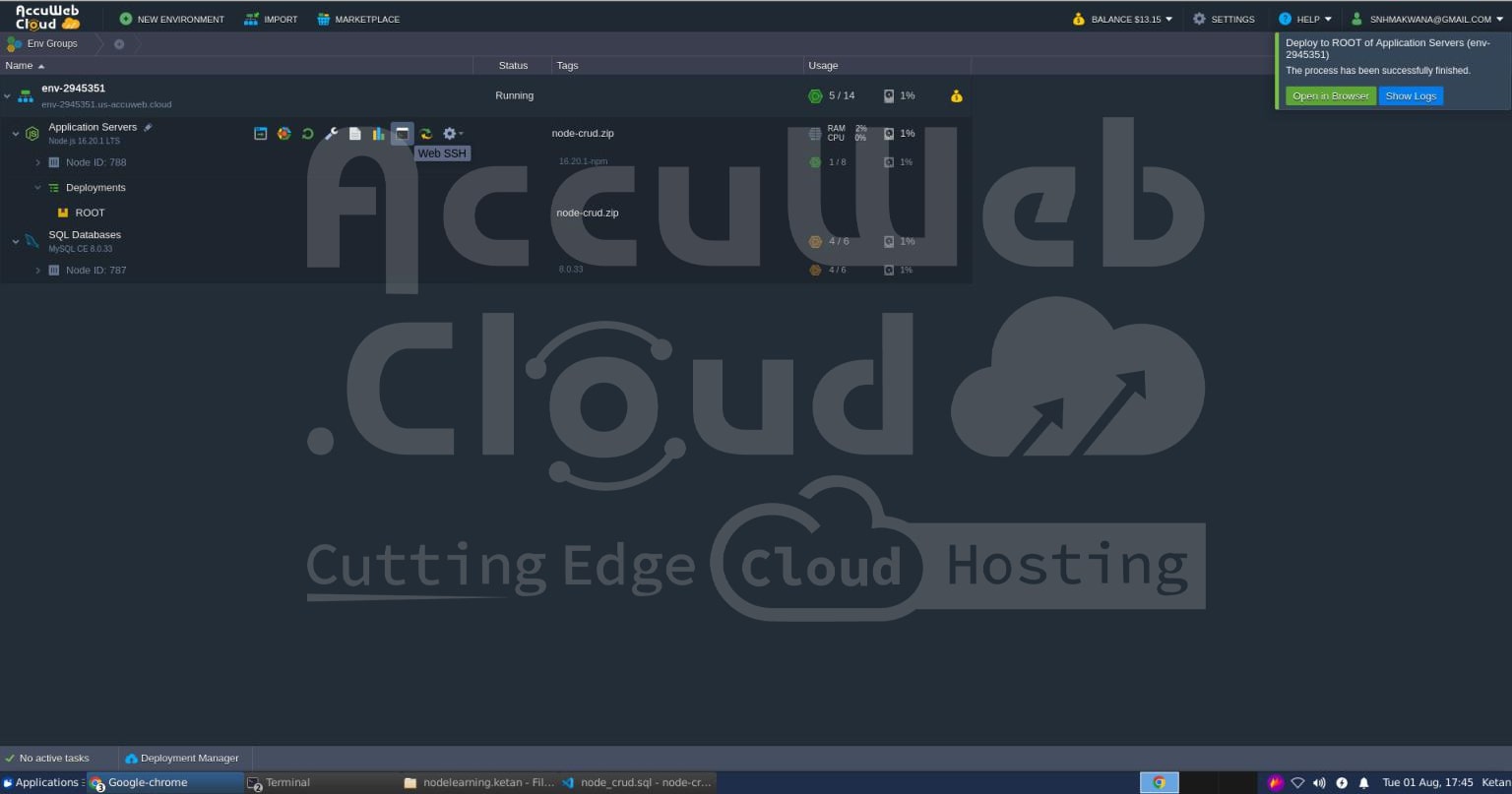Open the Marketplace menu item
Screen dimensions: 1512x794
click(x=358, y=19)
